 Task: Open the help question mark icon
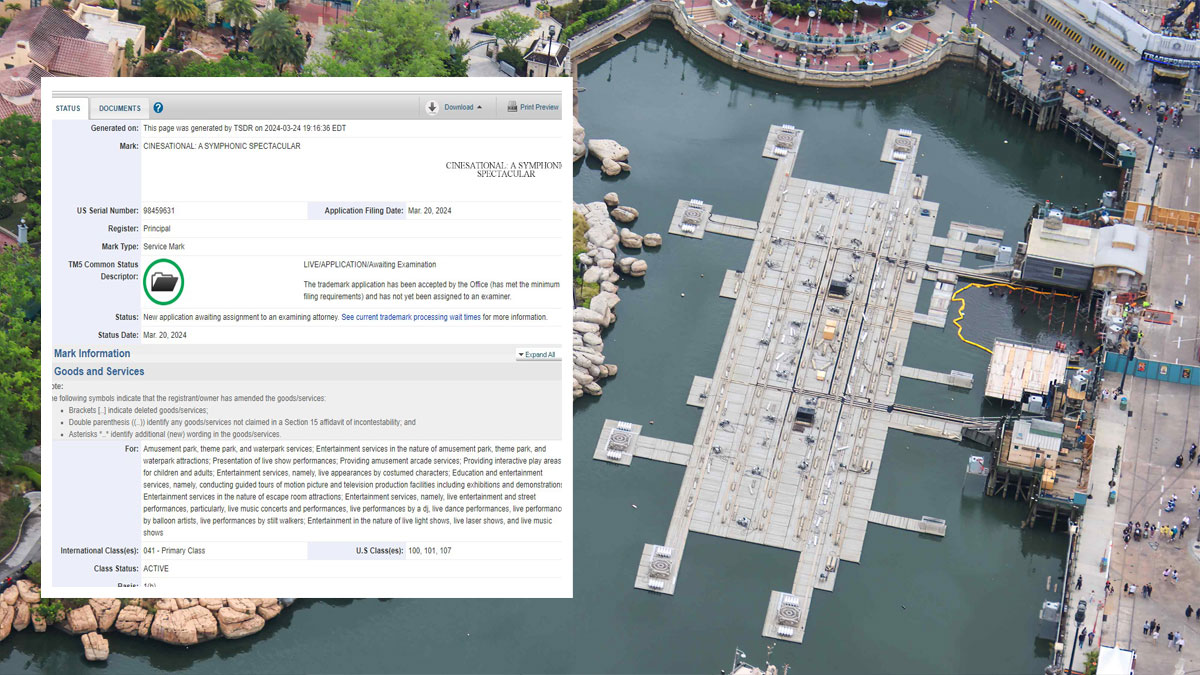click(158, 108)
